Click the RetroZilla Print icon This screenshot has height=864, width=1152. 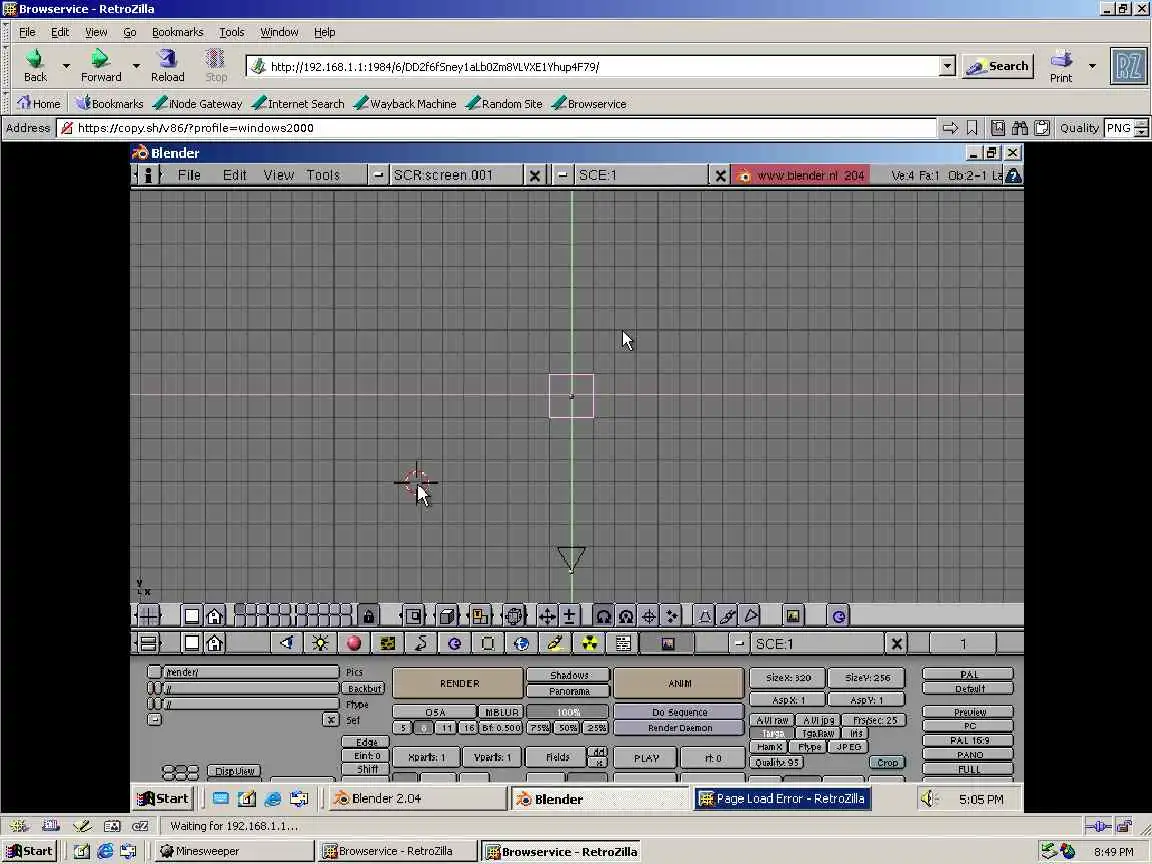click(x=1061, y=65)
